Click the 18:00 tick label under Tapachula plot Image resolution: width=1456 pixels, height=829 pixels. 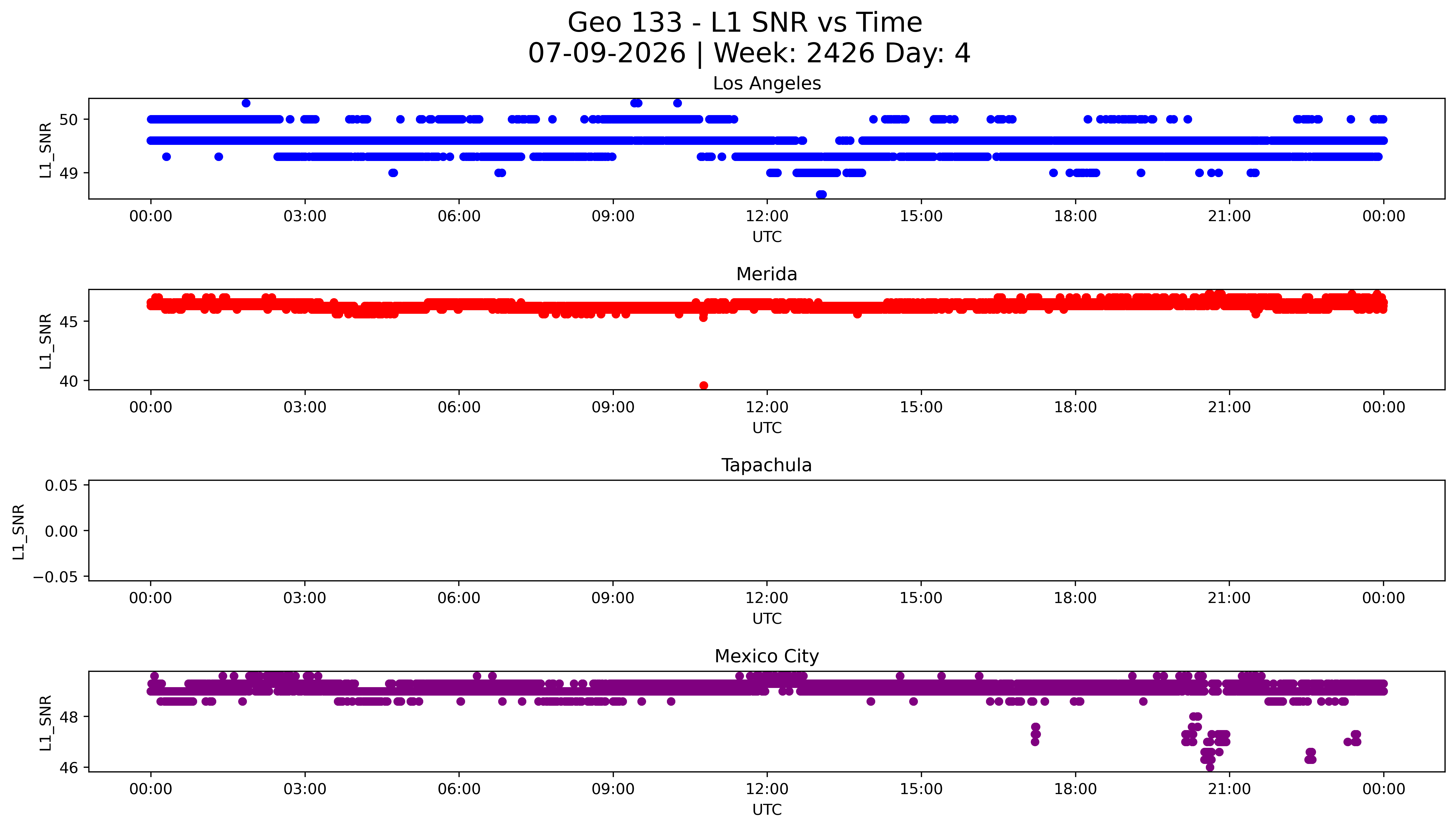click(x=1075, y=598)
